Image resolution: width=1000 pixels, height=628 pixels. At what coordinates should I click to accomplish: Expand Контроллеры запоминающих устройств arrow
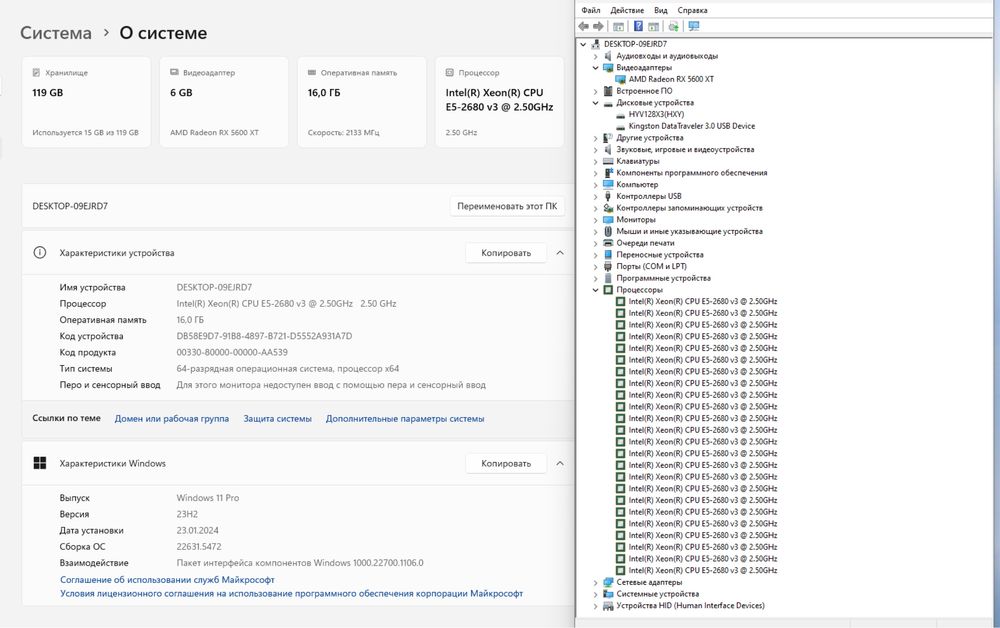(x=596, y=208)
